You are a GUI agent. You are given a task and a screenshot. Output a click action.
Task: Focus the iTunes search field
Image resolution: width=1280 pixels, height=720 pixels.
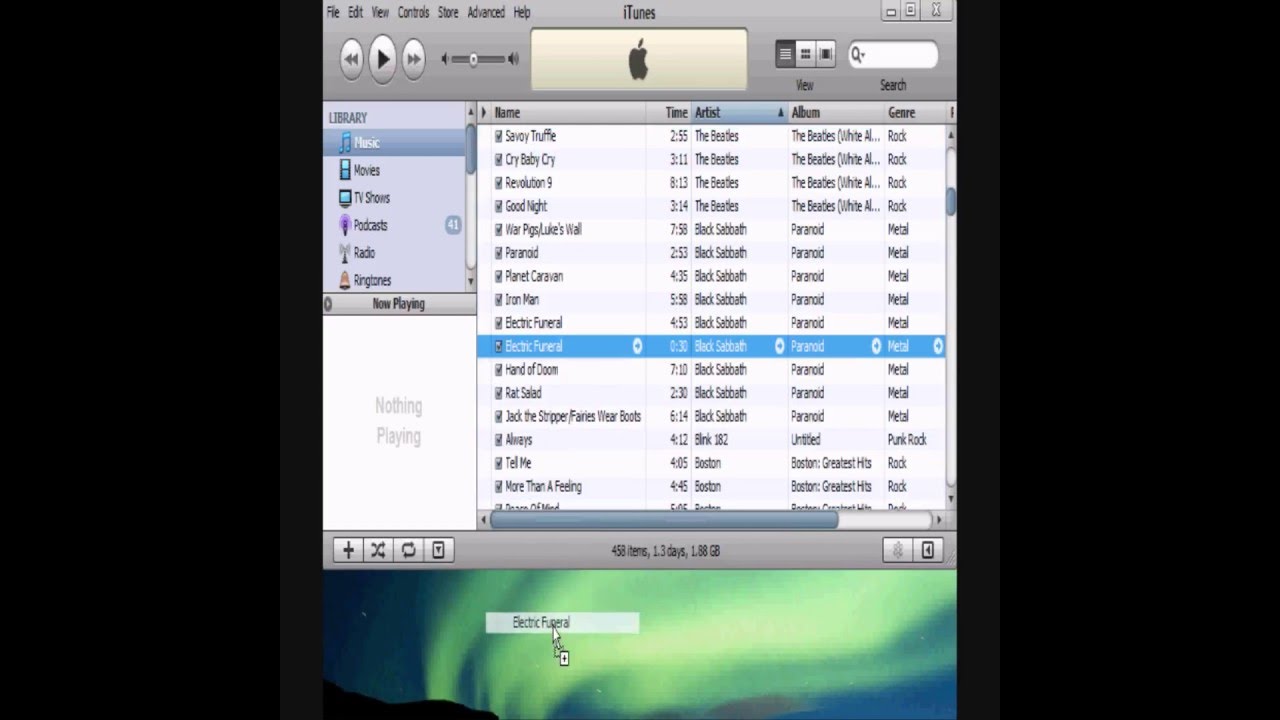[893, 55]
